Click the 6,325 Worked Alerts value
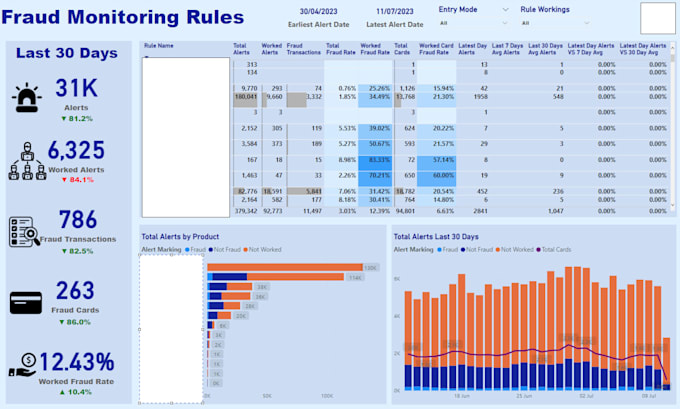Image resolution: width=680 pixels, height=409 pixels. (x=76, y=151)
